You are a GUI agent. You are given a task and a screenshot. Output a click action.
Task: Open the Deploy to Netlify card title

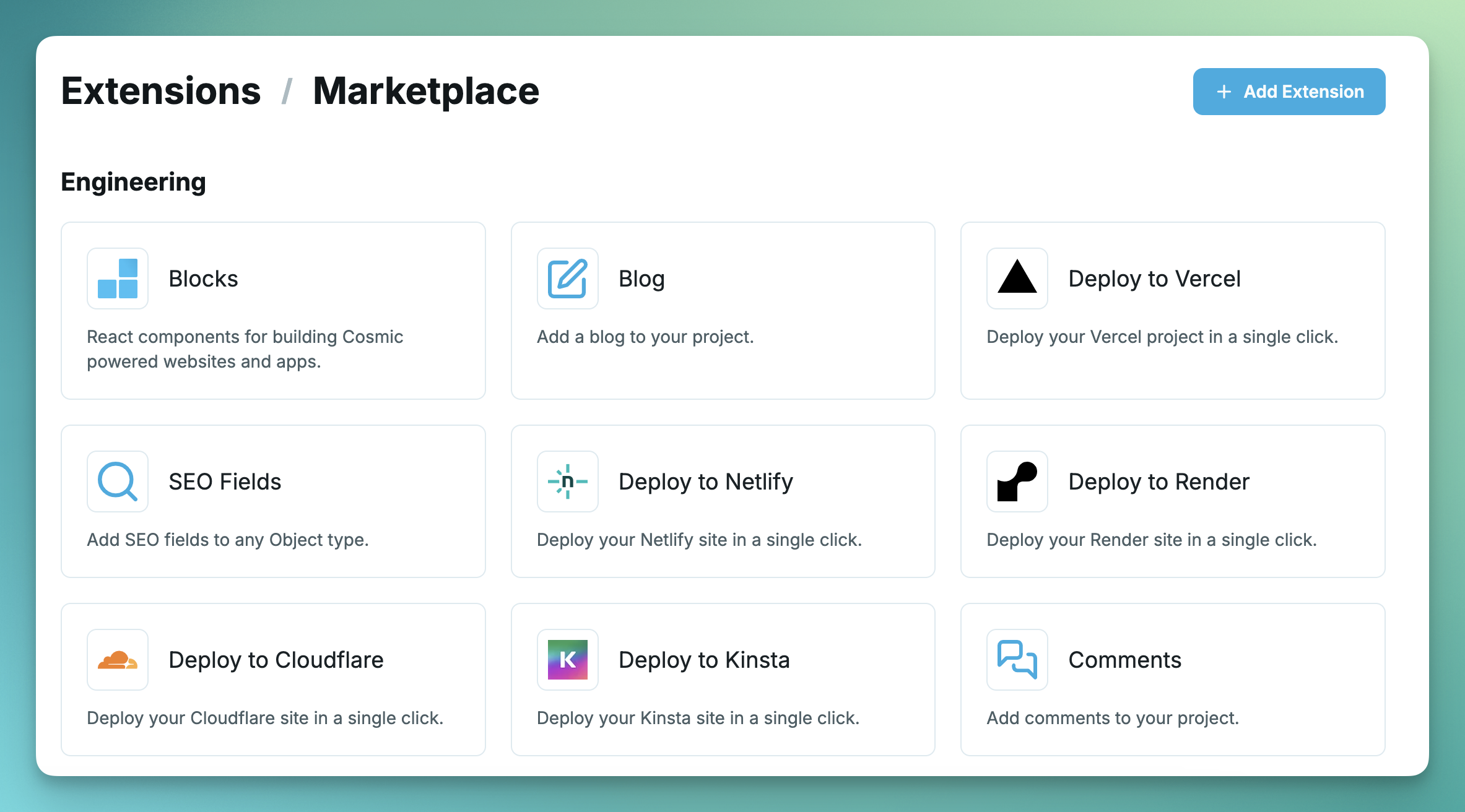coord(705,482)
